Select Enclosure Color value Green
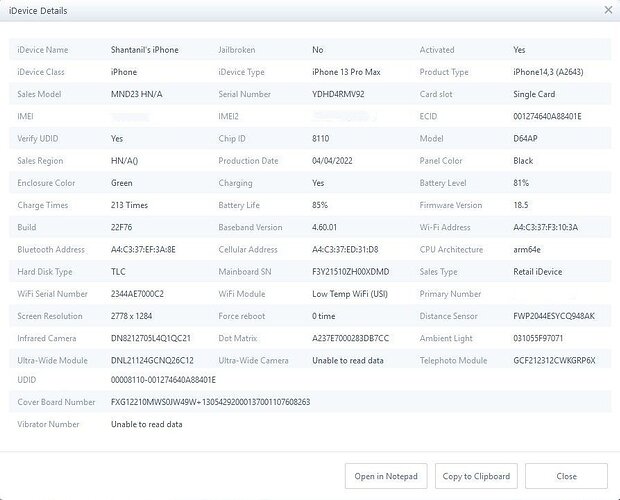The image size is (620, 500). pyautogui.click(x=121, y=183)
